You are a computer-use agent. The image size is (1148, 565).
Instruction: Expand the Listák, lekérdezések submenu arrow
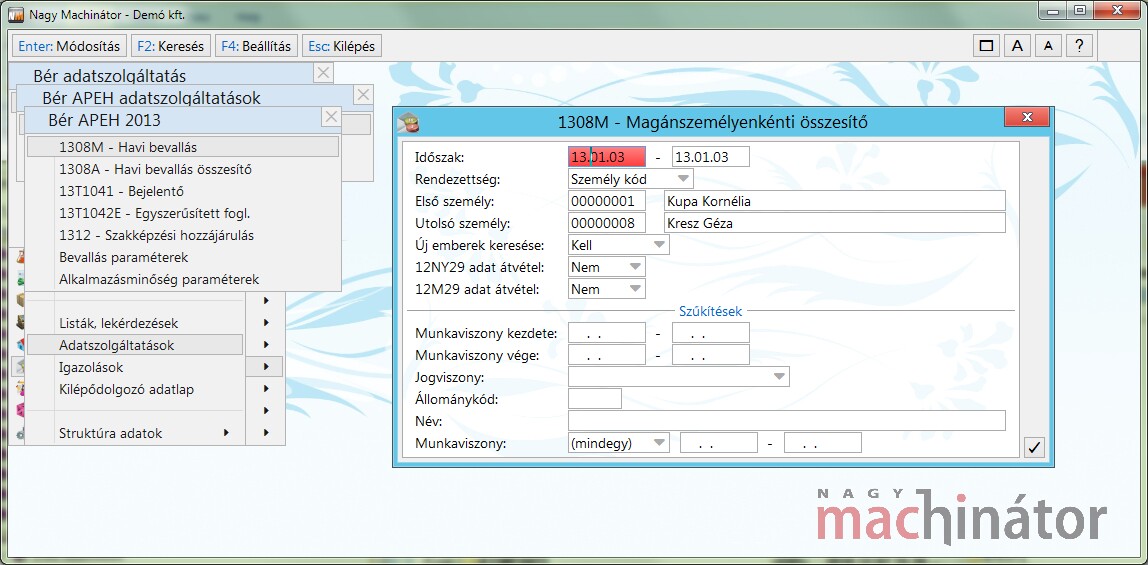(266, 322)
